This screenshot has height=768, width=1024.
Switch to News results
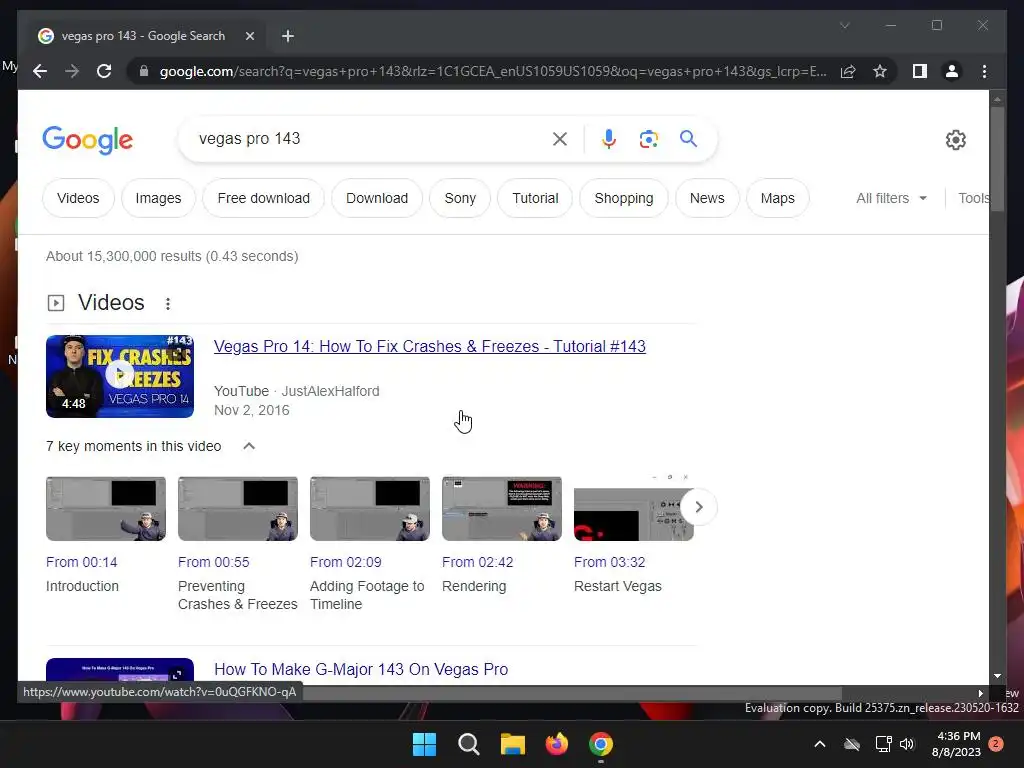(x=707, y=198)
